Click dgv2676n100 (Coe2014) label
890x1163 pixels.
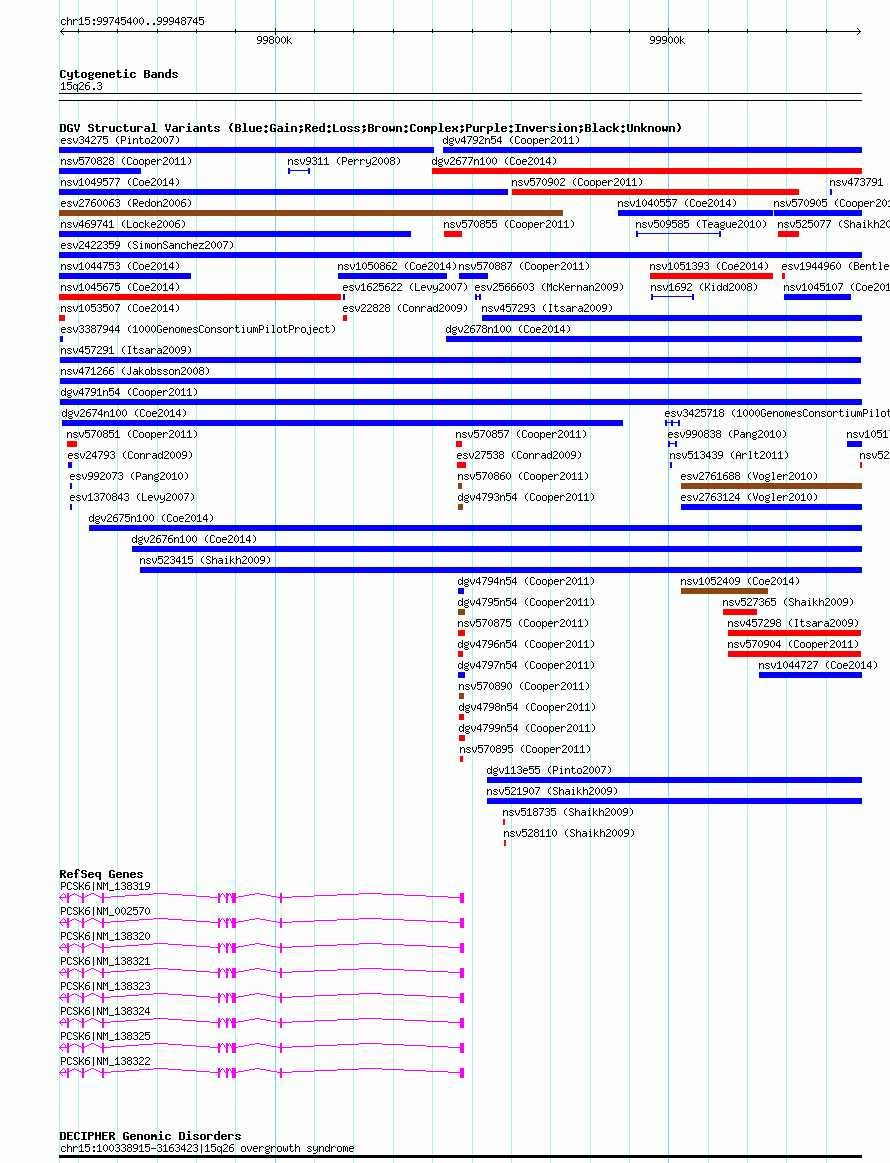tap(194, 539)
